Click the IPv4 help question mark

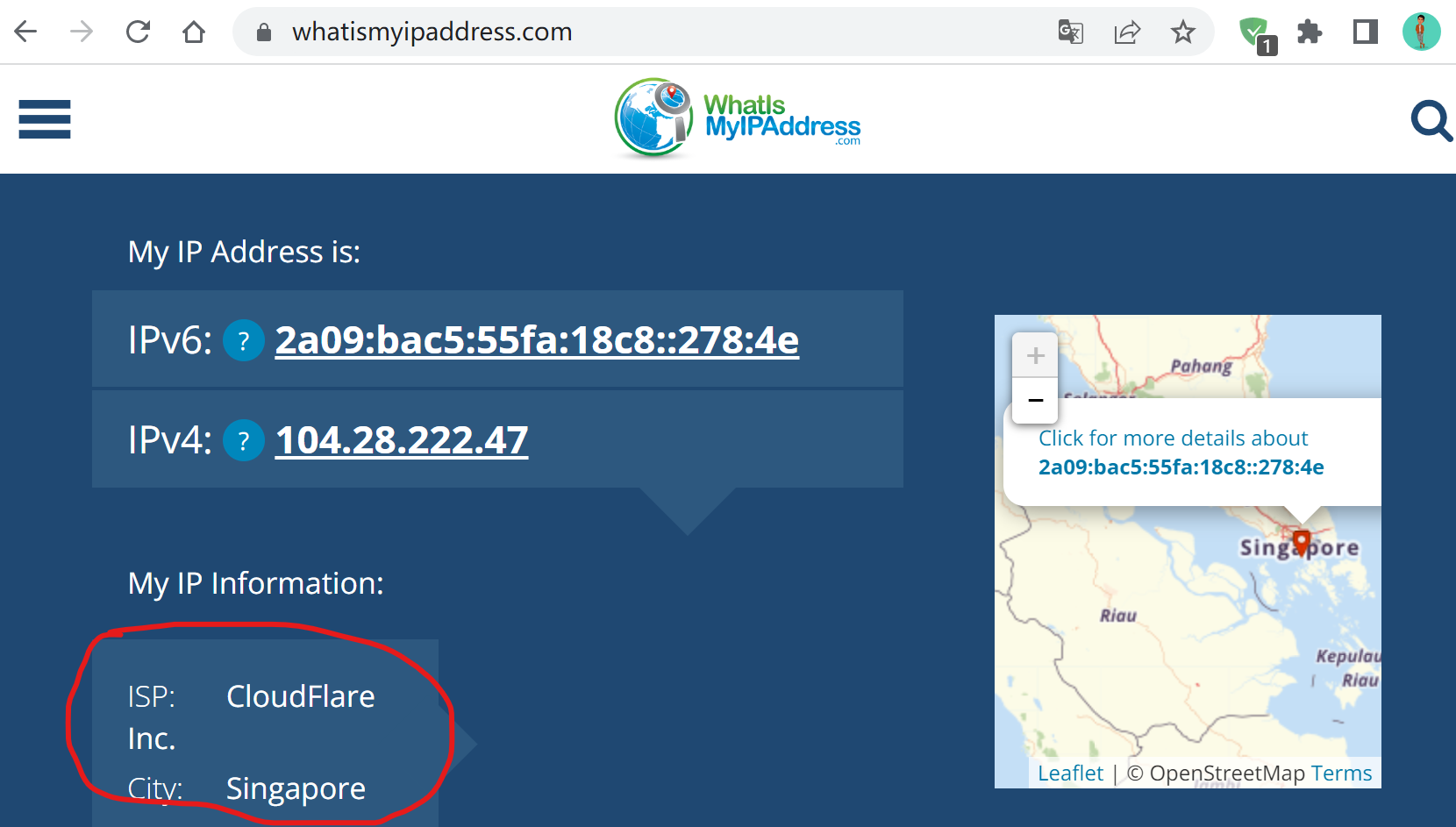(244, 441)
